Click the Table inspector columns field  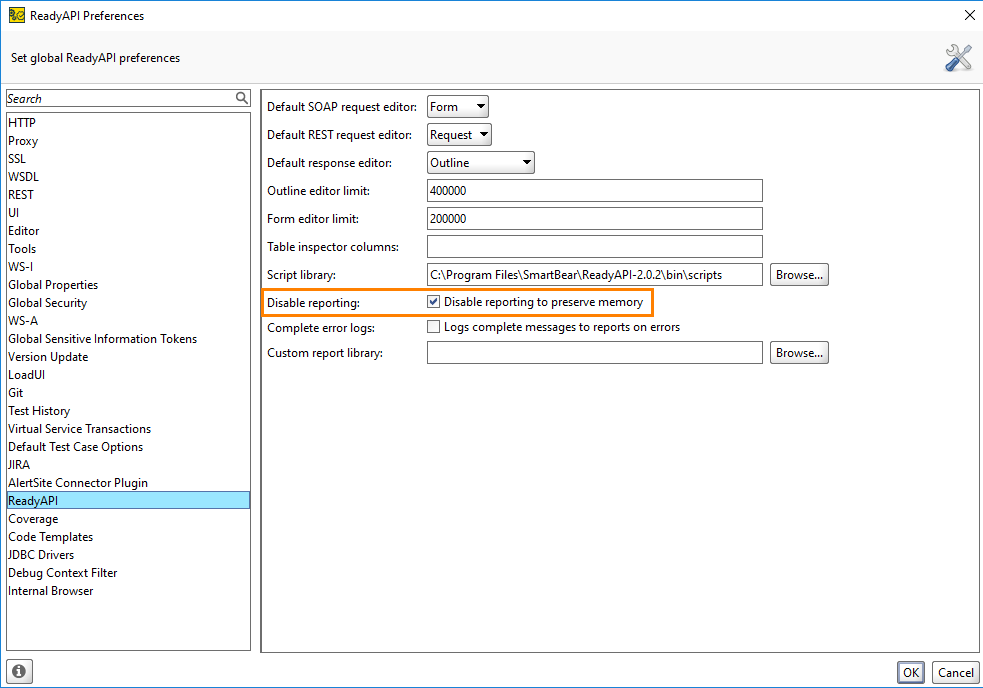(595, 246)
